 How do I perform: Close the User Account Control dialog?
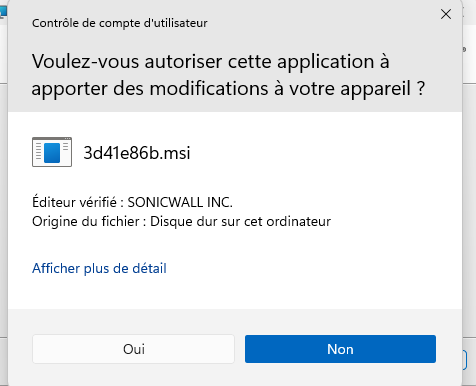pyautogui.click(x=446, y=14)
